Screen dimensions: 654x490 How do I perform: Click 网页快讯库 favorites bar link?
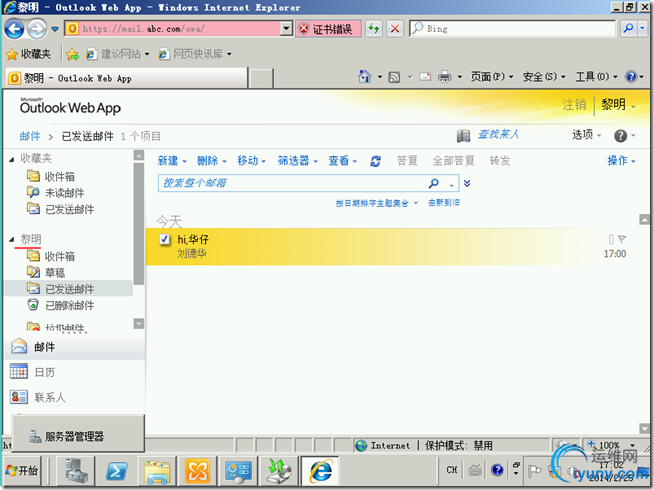(194, 54)
